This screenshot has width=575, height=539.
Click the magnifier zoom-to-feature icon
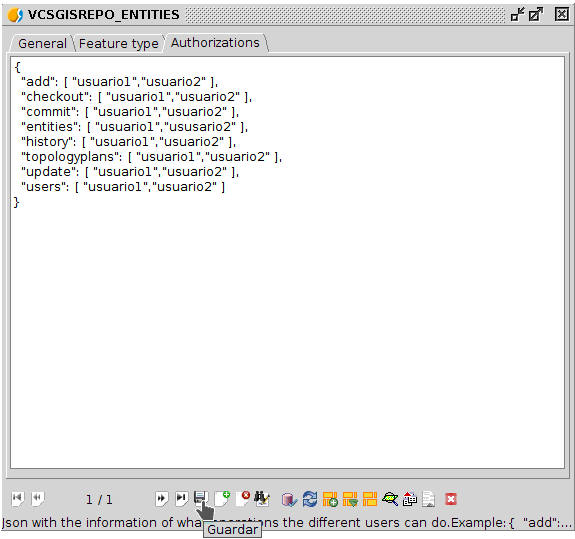tap(390, 499)
